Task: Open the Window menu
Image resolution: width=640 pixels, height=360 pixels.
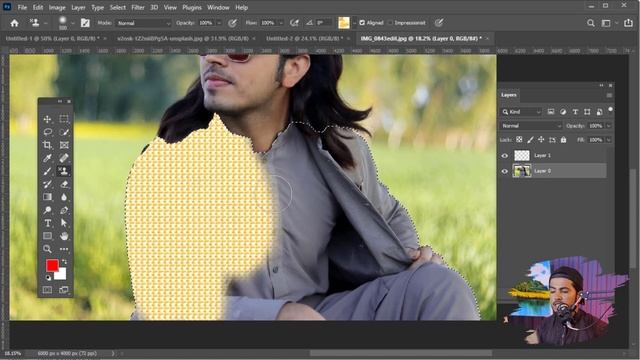Action: coord(218,7)
